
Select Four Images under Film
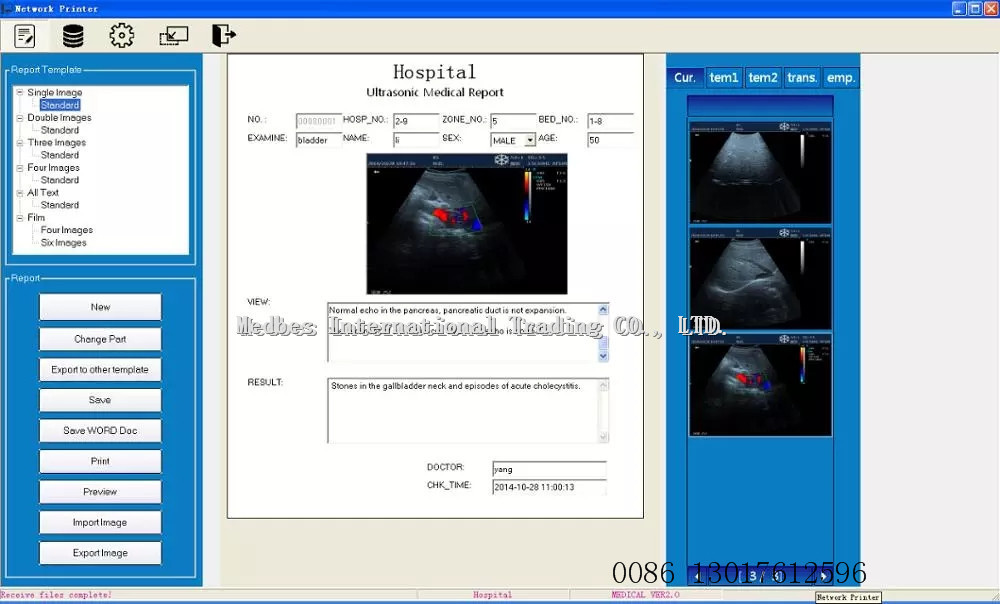point(67,230)
